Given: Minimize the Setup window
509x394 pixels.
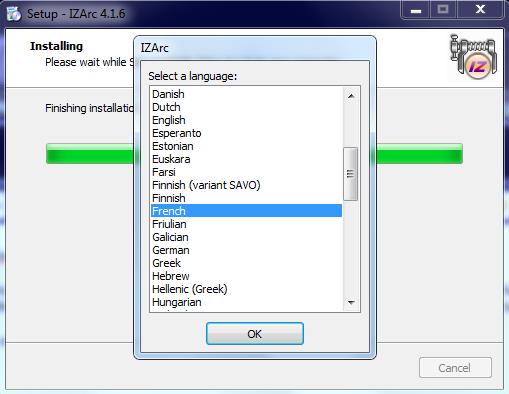Looking at the screenshot, I should click(x=416, y=10).
